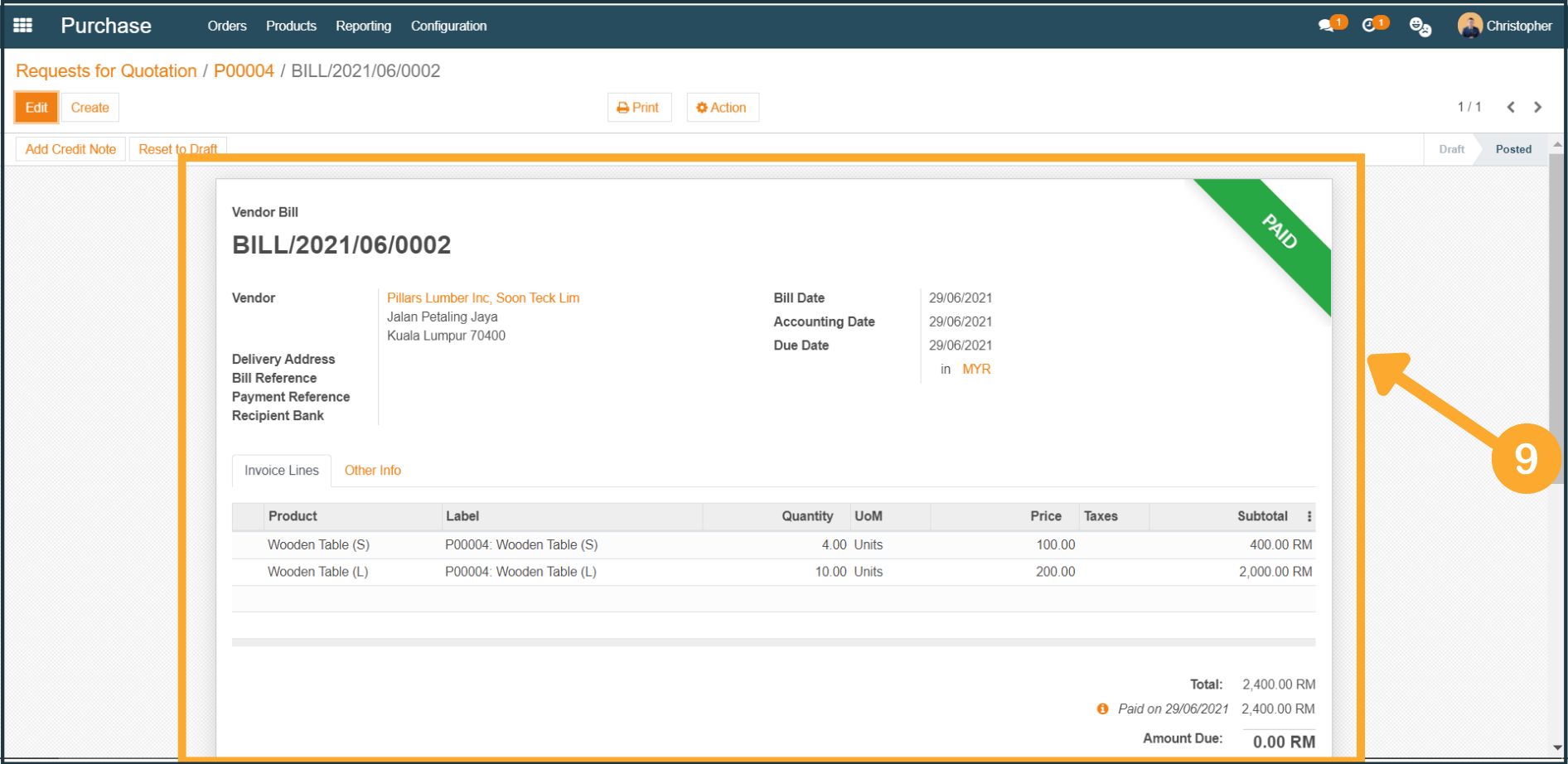Image resolution: width=1568 pixels, height=764 pixels.
Task: Go to the next record arrow
Action: 1538,107
